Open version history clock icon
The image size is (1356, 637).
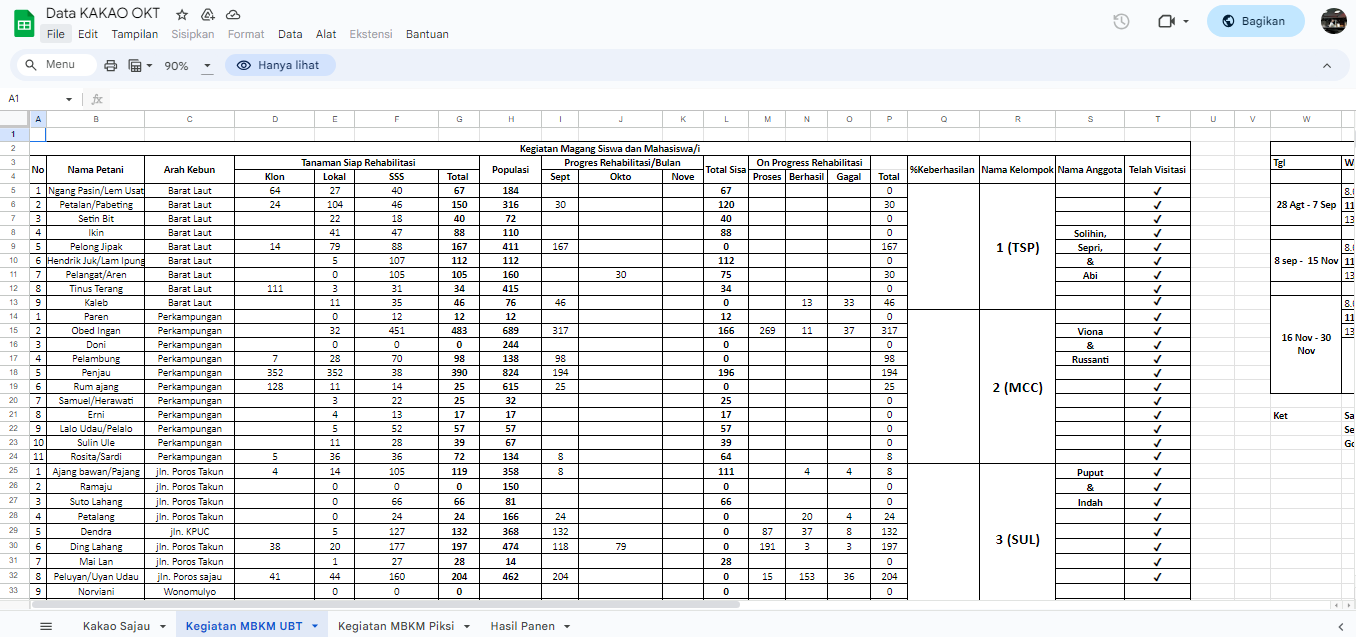[1121, 21]
